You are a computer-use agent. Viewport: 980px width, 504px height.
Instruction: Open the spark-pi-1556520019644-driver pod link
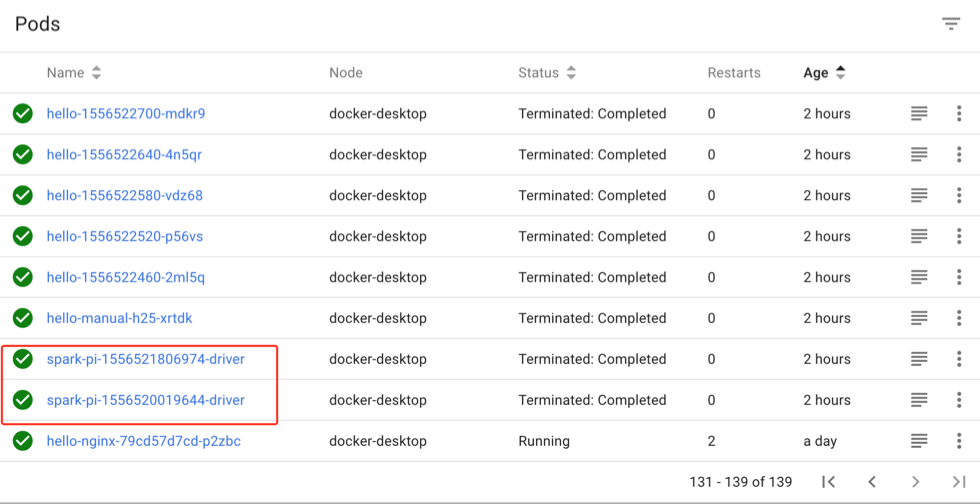[x=146, y=400]
